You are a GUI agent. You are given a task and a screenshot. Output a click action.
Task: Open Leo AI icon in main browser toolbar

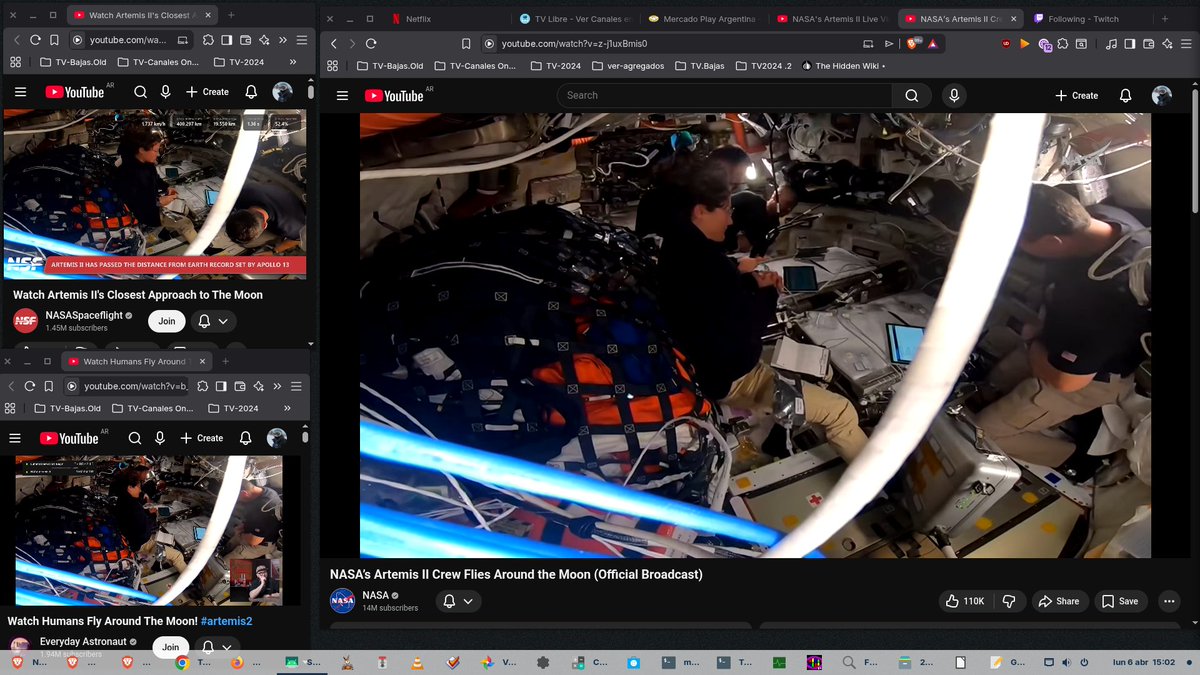coord(1165,44)
